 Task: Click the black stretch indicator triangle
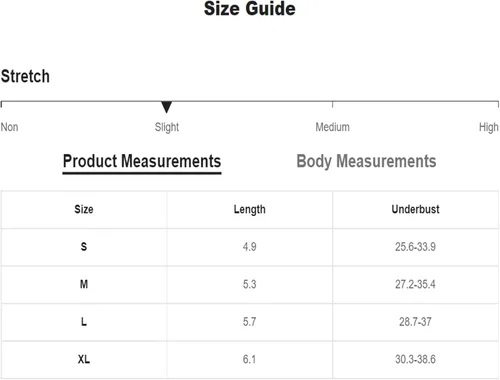[x=166, y=107]
